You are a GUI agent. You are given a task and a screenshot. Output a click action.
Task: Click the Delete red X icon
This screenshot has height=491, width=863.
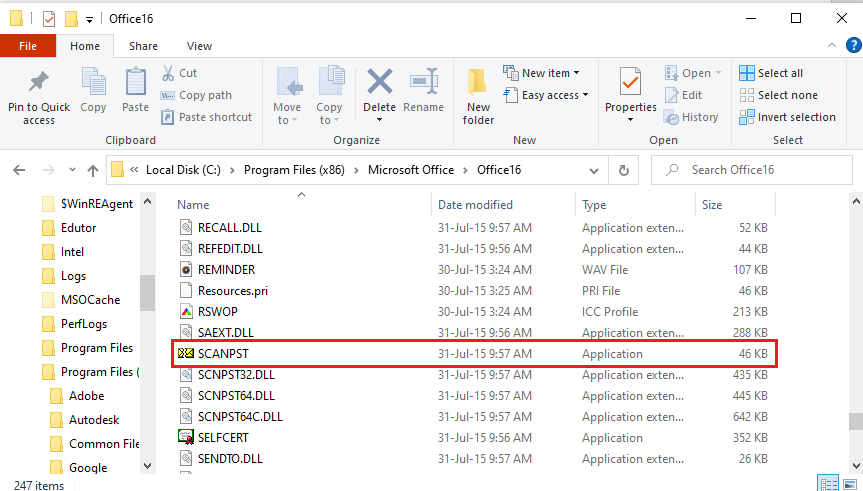coord(380,81)
